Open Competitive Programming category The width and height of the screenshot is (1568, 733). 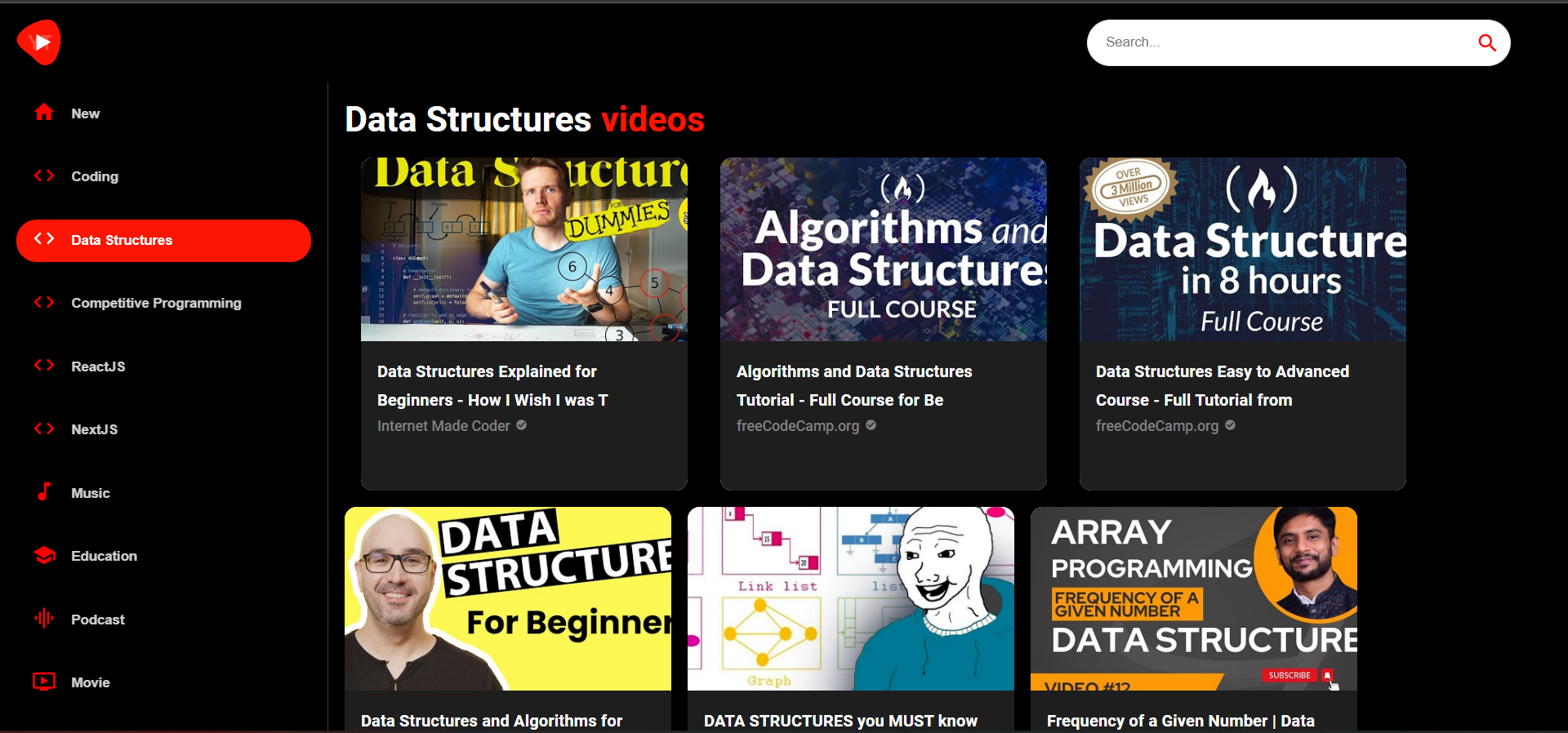(x=163, y=303)
